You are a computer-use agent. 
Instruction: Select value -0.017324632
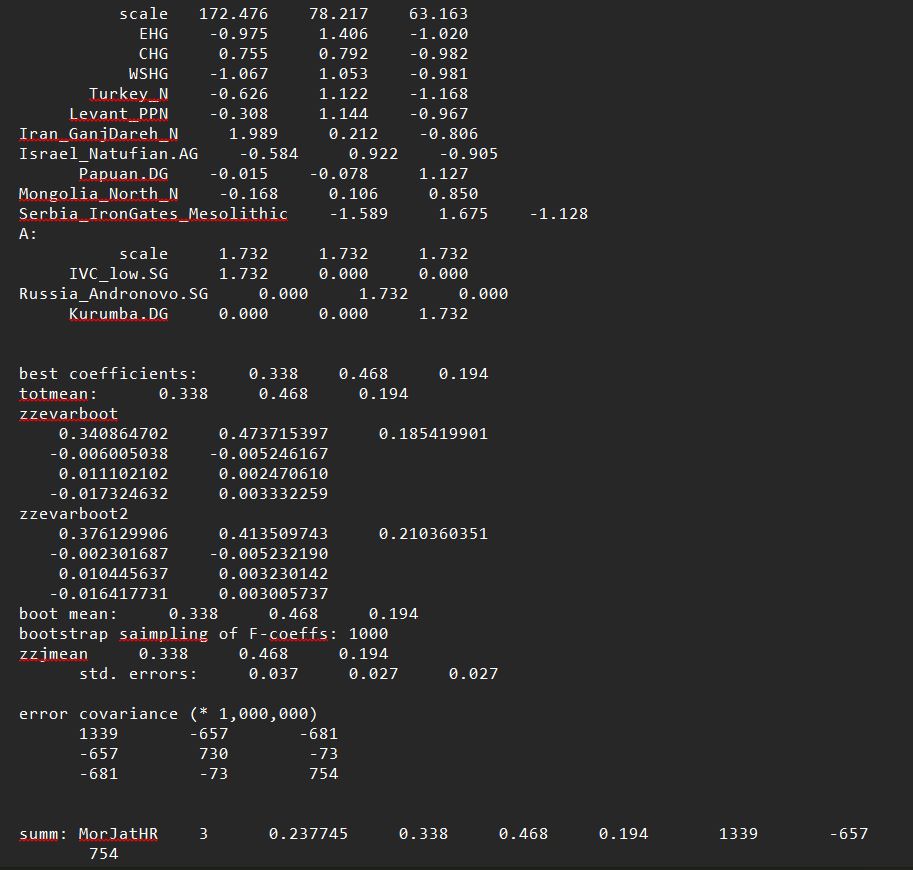[109, 494]
